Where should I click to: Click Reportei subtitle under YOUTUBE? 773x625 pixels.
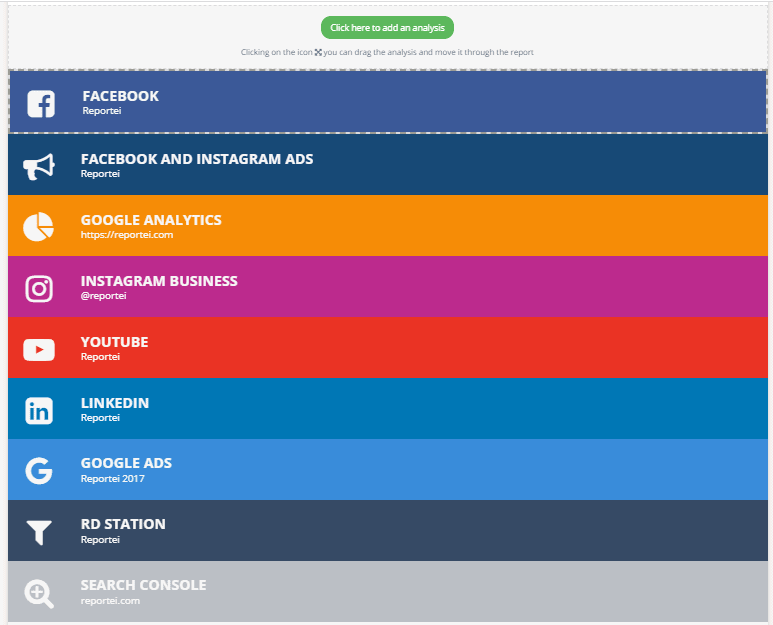click(100, 357)
